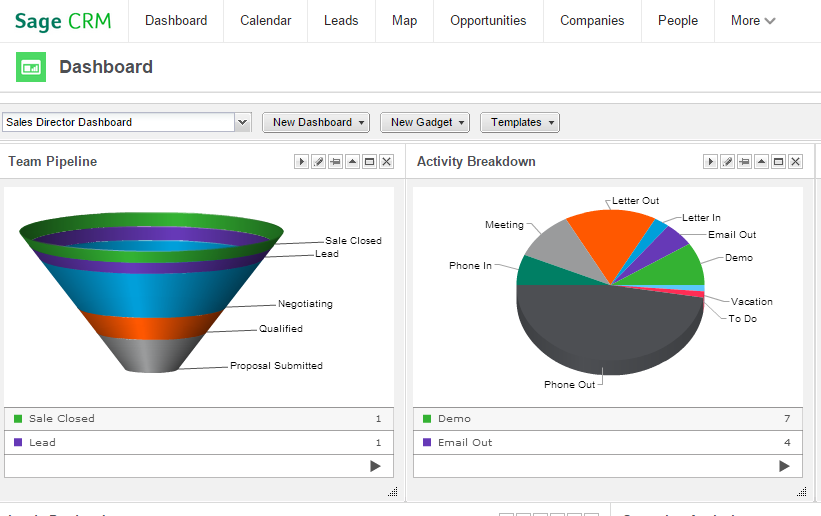Open the Calendar tab
Screen dimensions: 821x516
265,21
